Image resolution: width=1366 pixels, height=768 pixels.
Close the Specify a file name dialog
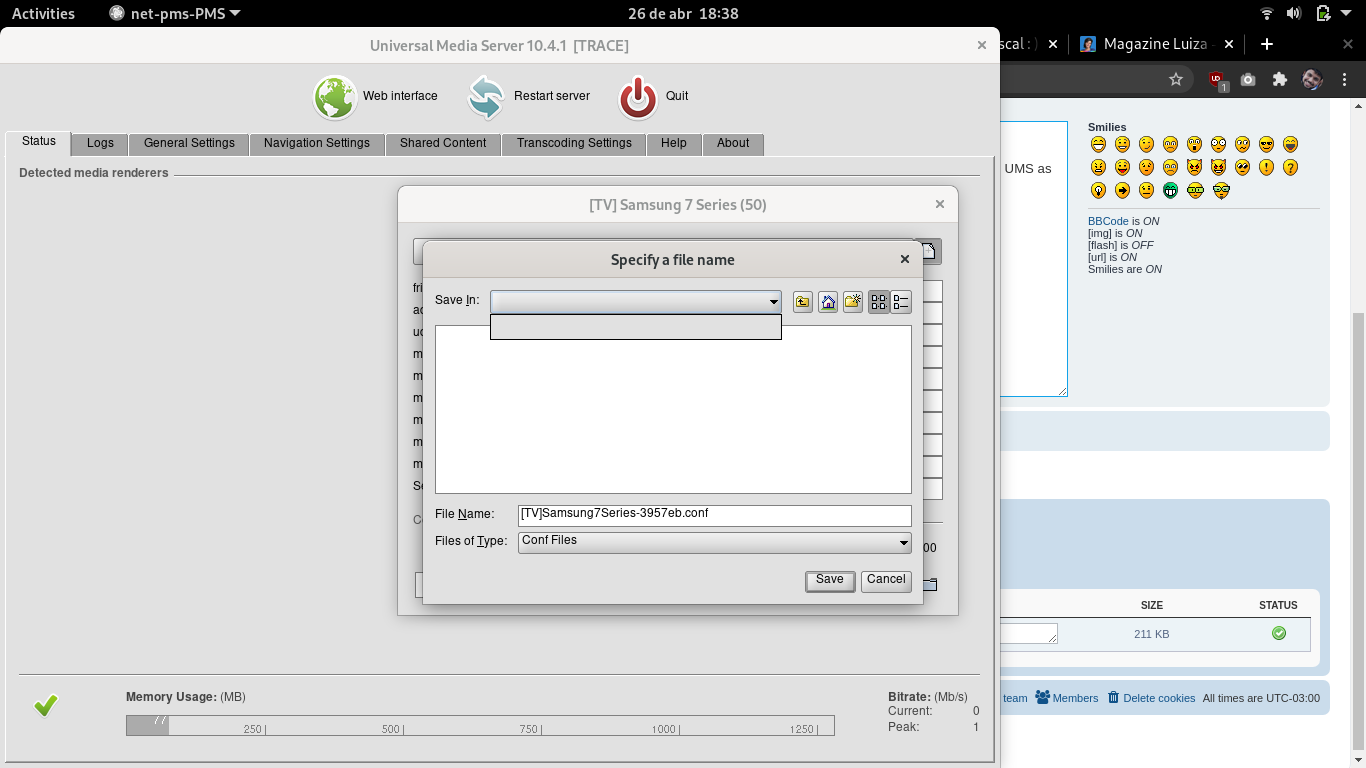point(905,259)
